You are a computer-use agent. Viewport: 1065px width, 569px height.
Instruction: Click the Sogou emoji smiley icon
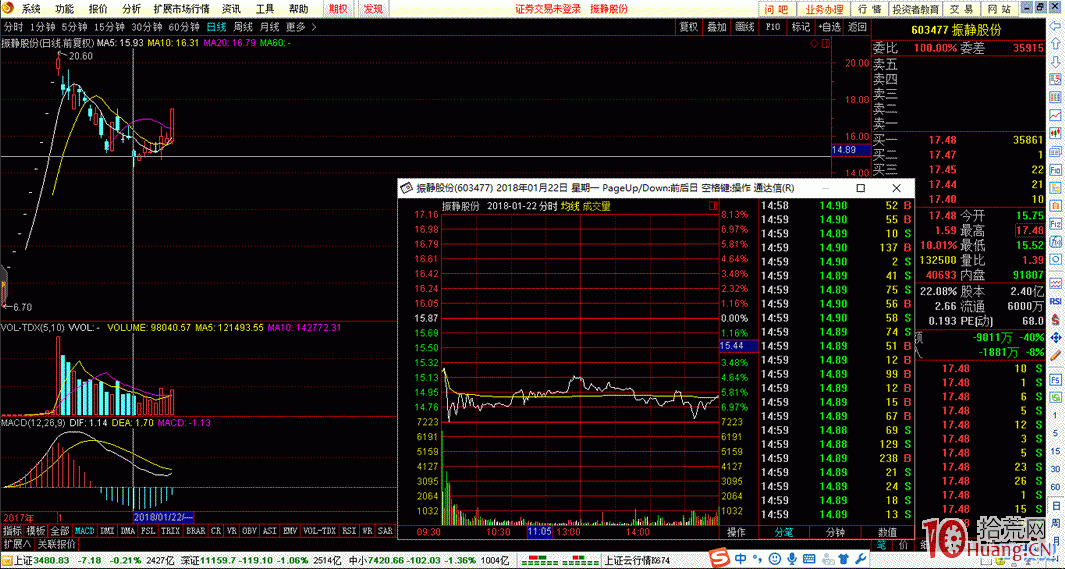pos(775,559)
